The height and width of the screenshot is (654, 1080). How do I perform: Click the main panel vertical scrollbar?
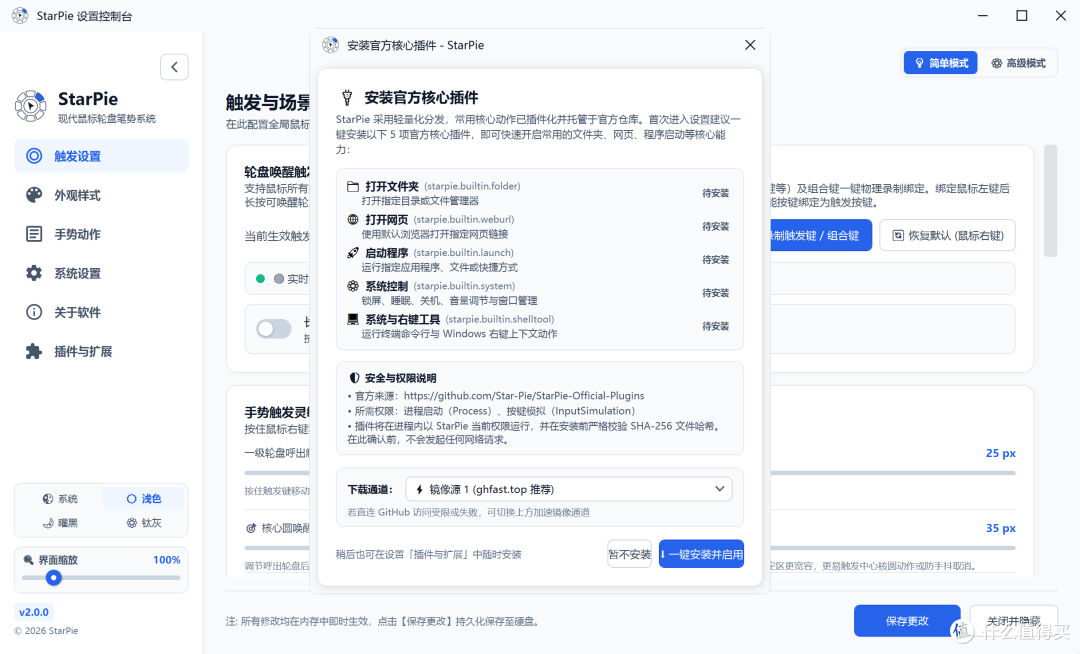pos(1050,200)
